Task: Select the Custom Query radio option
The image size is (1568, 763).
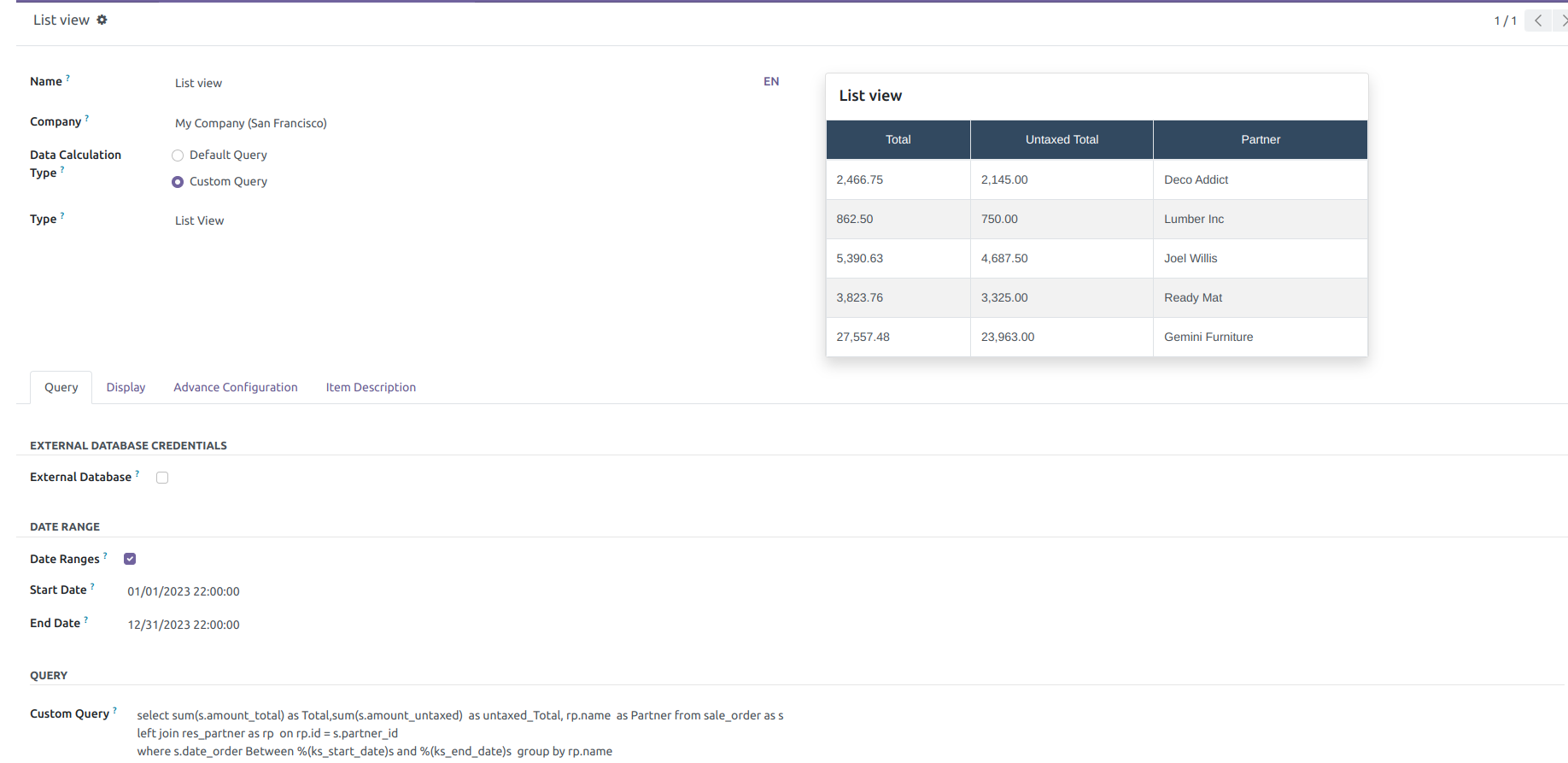Action: (x=178, y=182)
